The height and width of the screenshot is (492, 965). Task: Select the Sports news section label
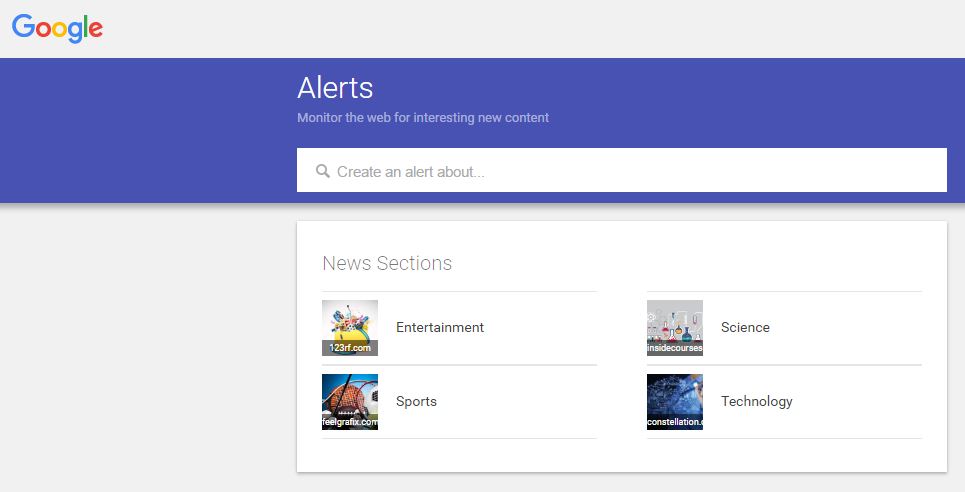(x=416, y=401)
